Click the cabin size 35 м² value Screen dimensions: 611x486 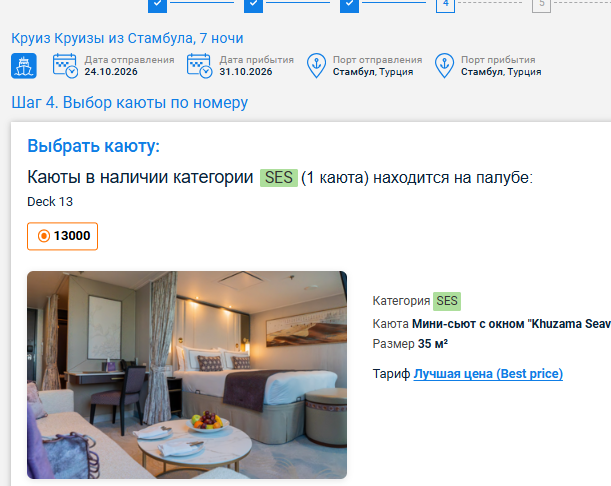(x=433, y=344)
